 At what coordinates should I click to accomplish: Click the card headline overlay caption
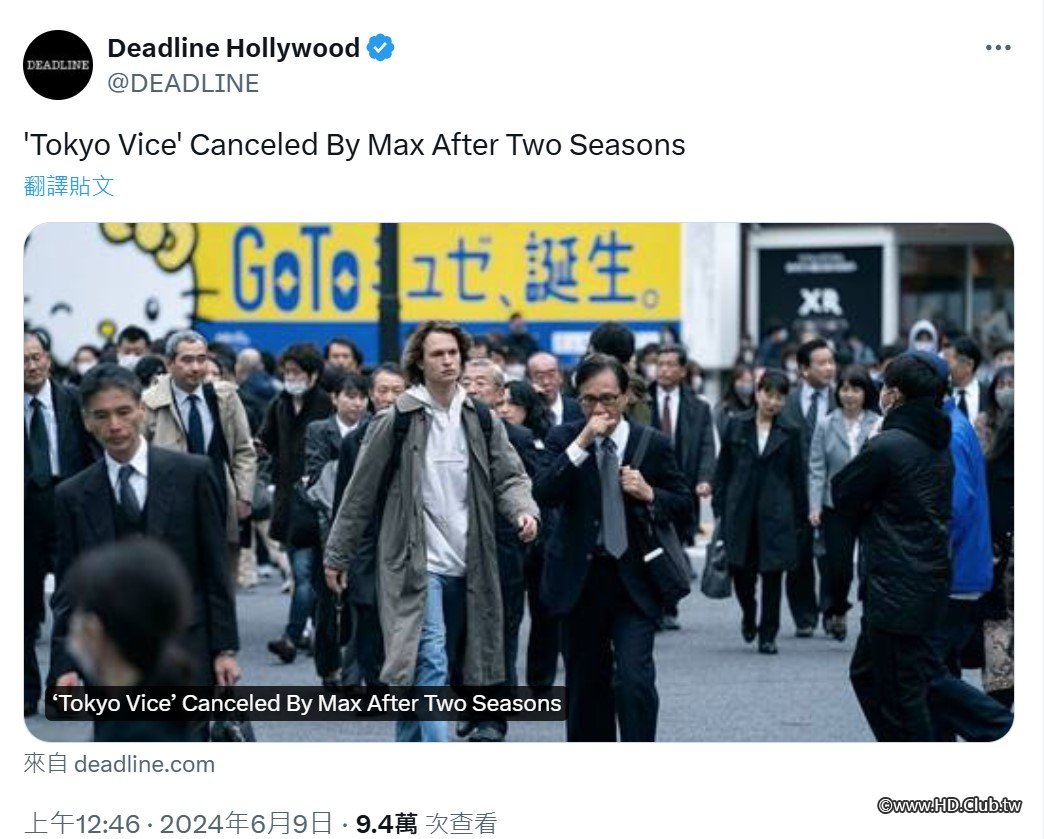(x=306, y=703)
